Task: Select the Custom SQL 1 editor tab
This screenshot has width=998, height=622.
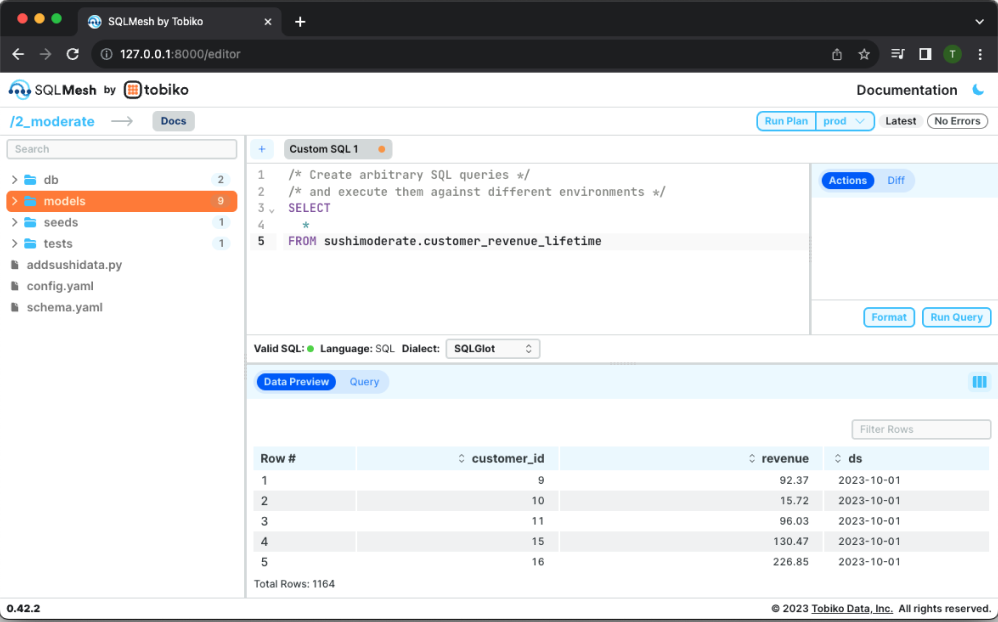Action: point(337,149)
